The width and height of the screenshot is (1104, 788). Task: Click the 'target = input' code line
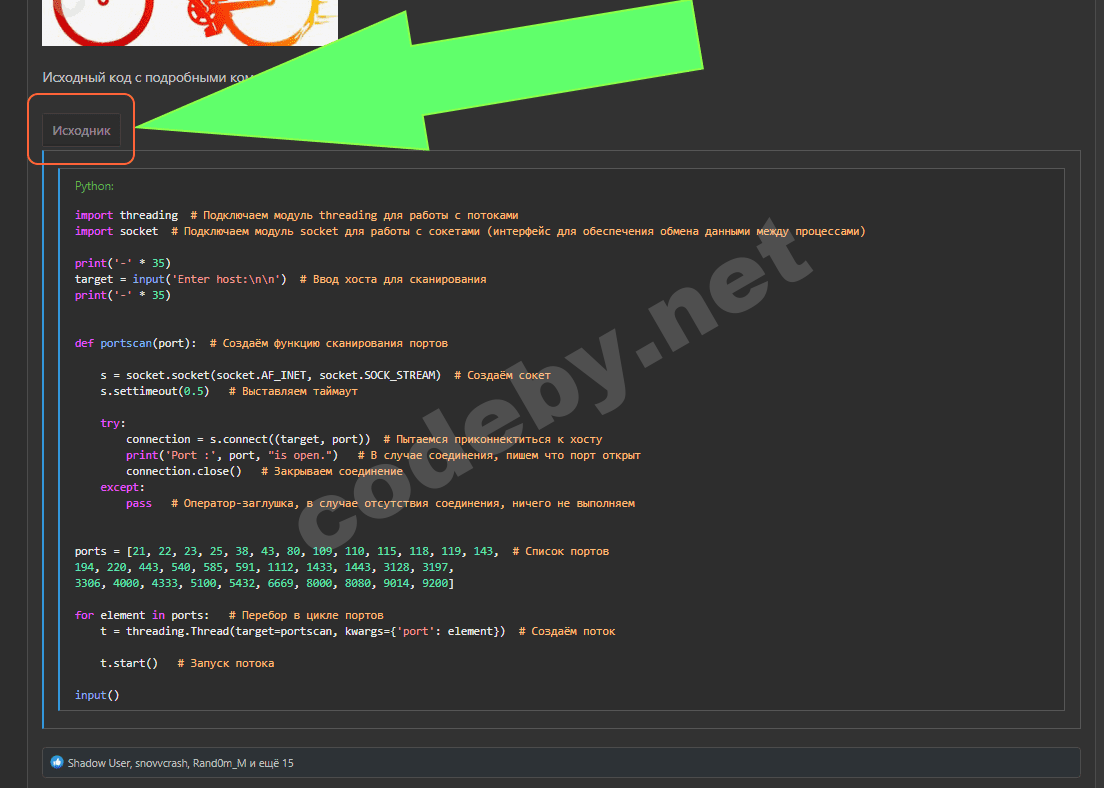280,280
